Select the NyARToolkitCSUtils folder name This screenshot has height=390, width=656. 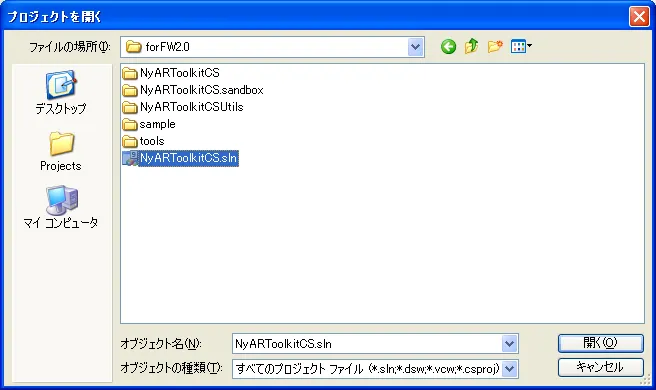192,107
